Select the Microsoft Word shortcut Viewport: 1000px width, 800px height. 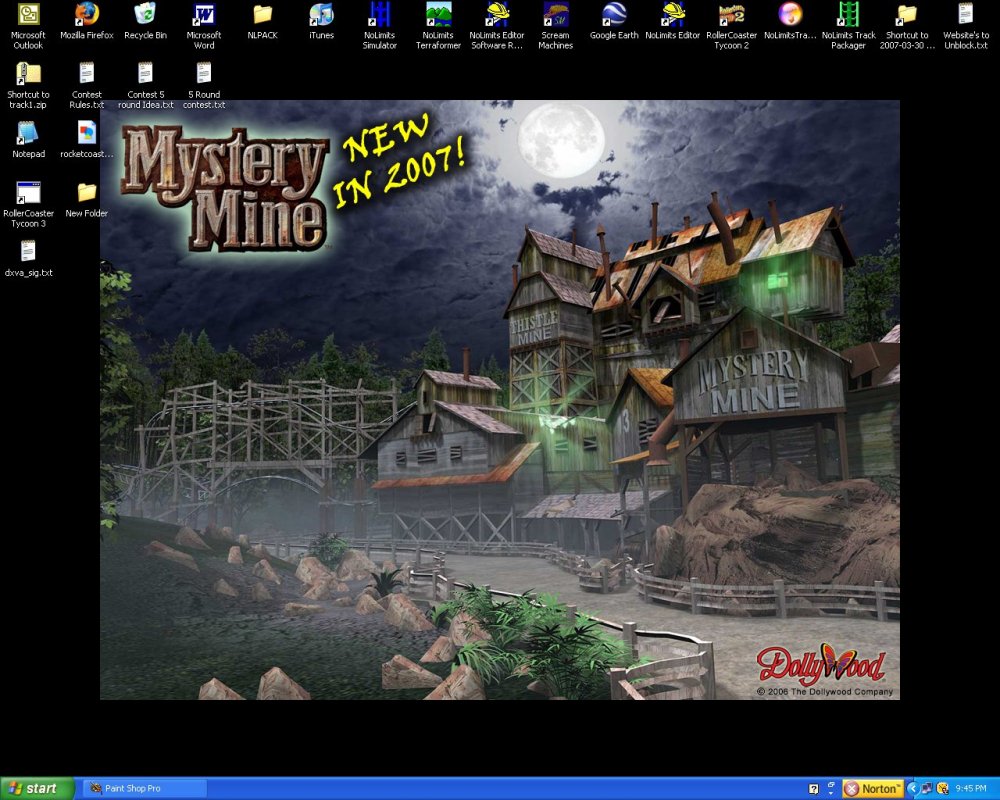pos(204,15)
